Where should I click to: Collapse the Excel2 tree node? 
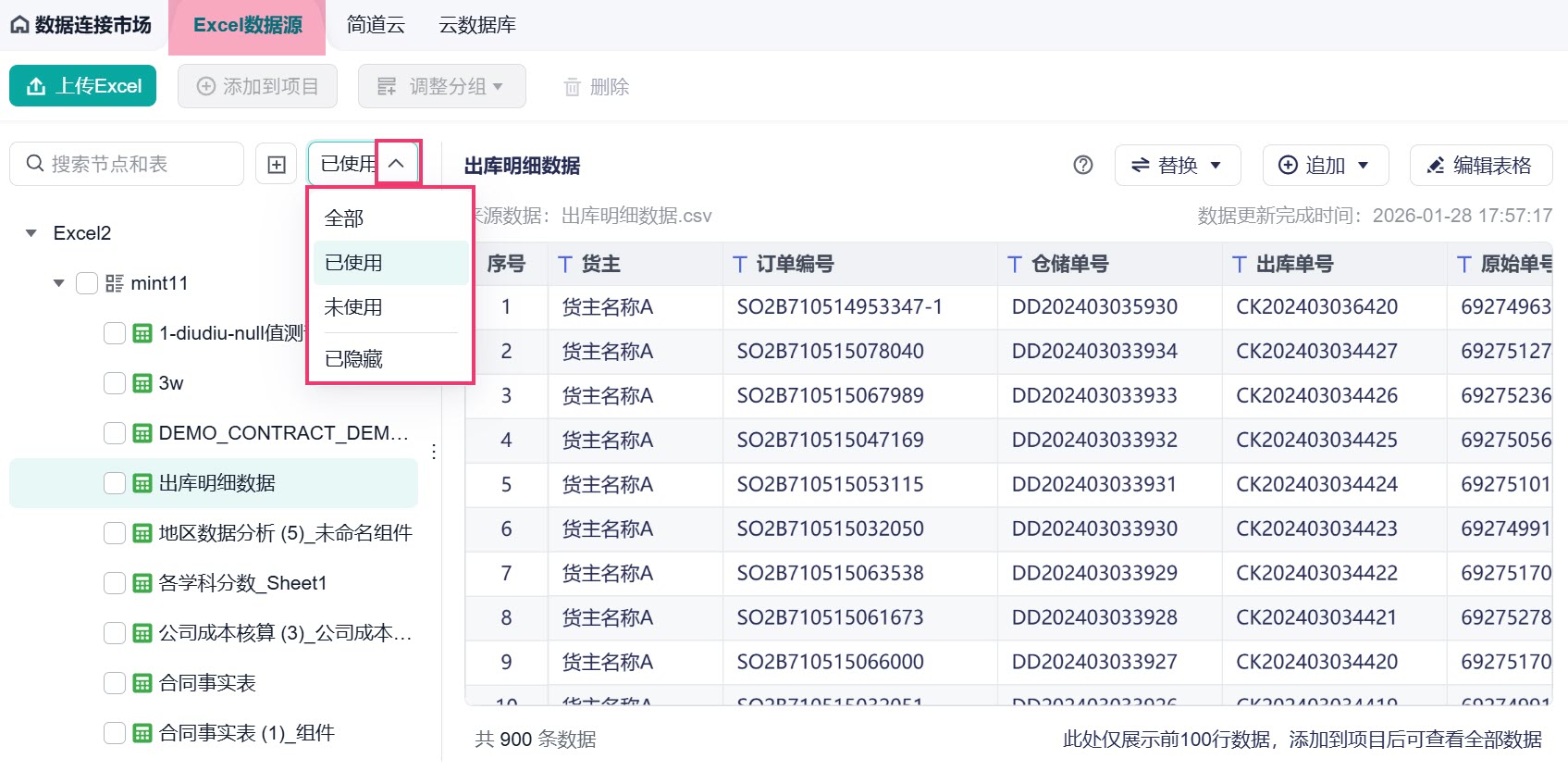point(31,233)
